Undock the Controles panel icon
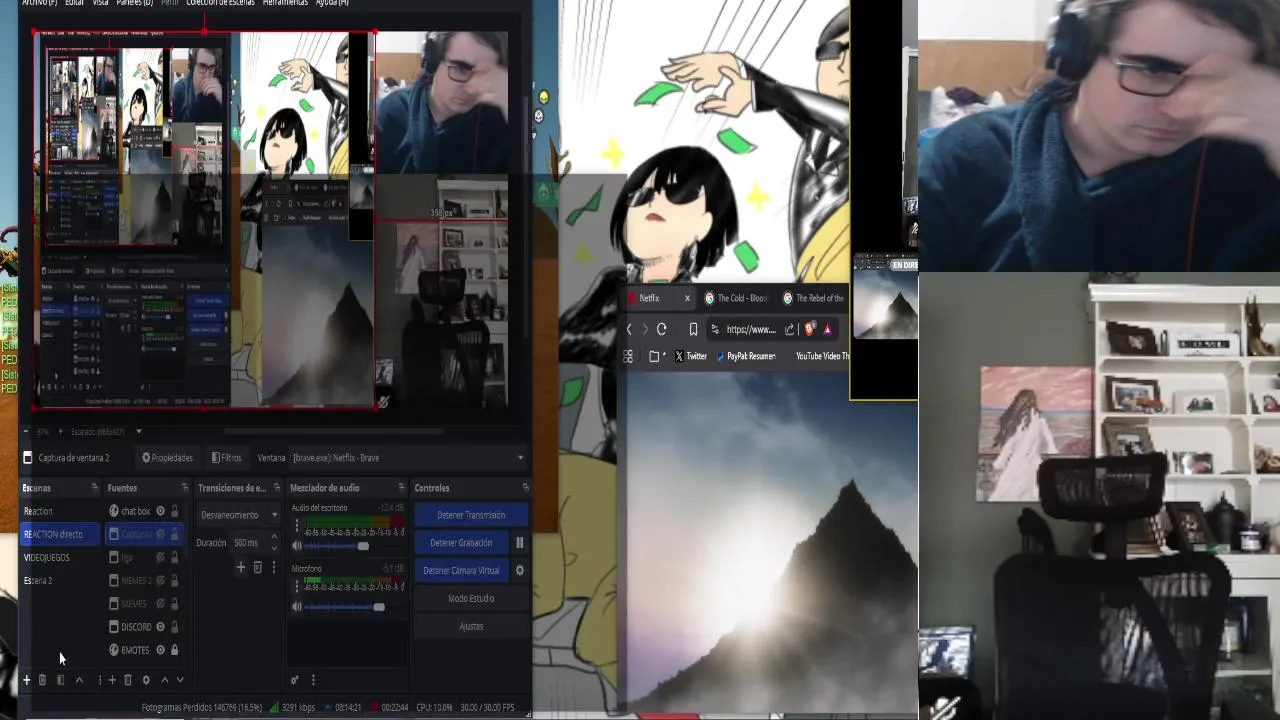Image resolution: width=1280 pixels, height=720 pixels. point(525,488)
